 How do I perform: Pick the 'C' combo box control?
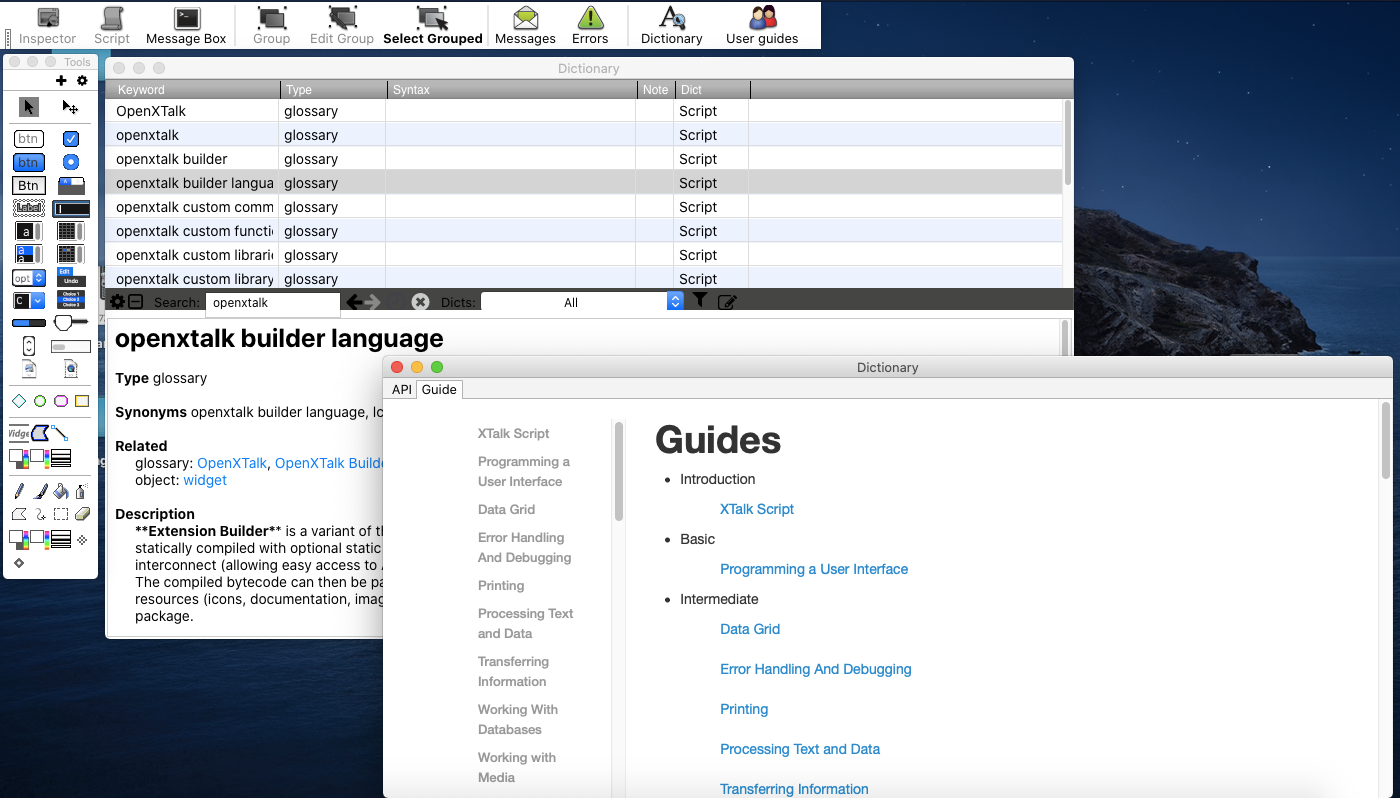(29, 300)
